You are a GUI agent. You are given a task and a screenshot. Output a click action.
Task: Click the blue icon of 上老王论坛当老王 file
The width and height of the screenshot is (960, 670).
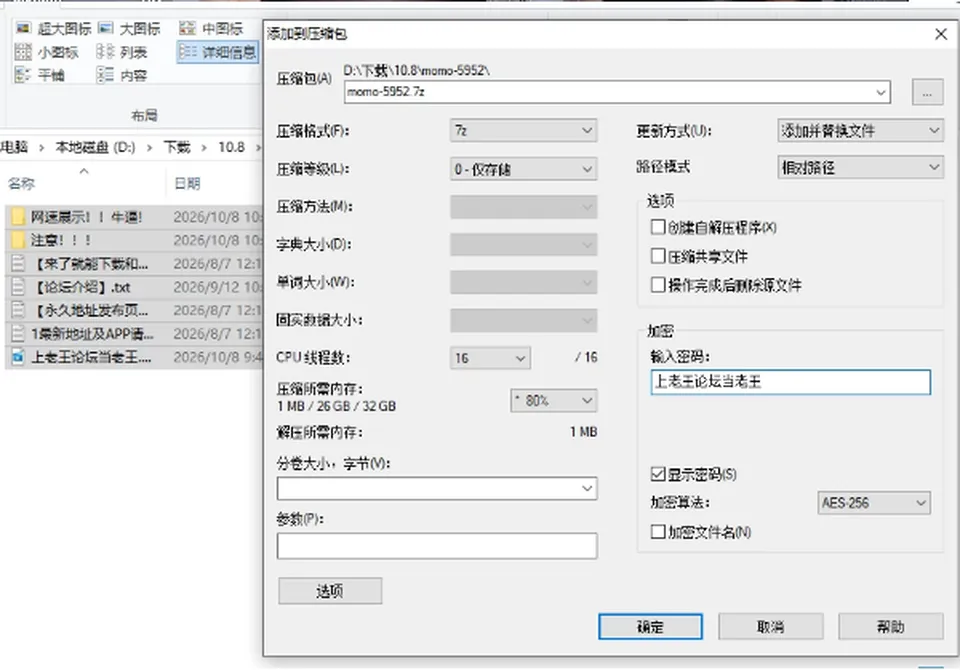coord(18,356)
